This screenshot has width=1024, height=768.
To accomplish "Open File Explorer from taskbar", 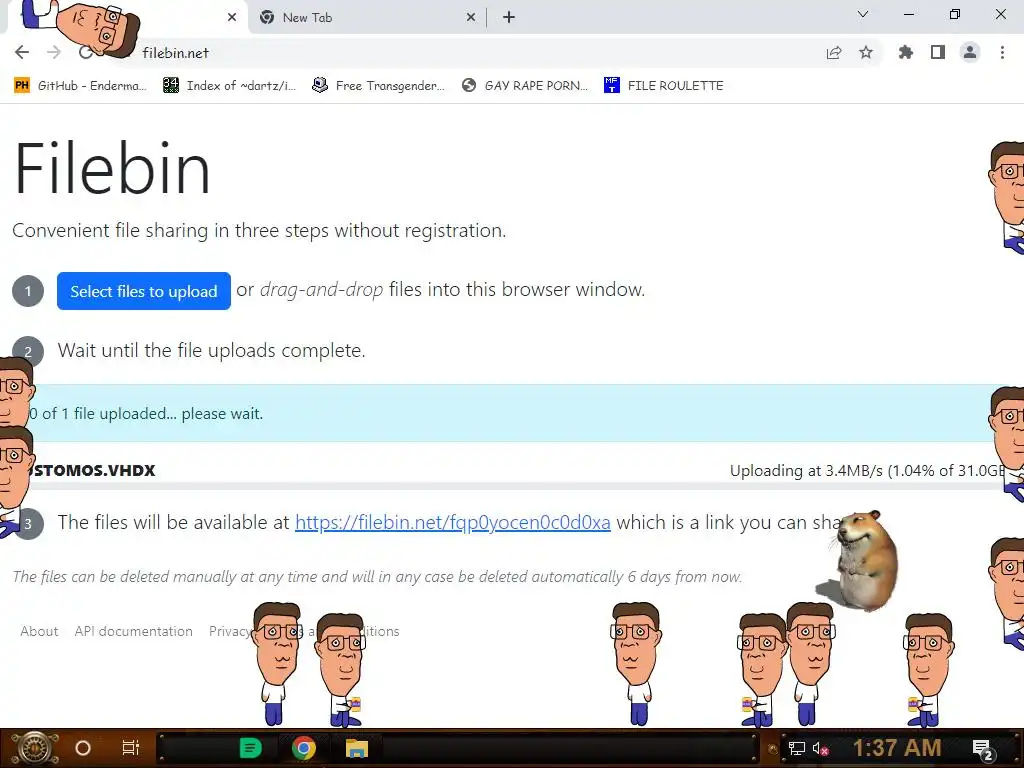I will (x=357, y=748).
